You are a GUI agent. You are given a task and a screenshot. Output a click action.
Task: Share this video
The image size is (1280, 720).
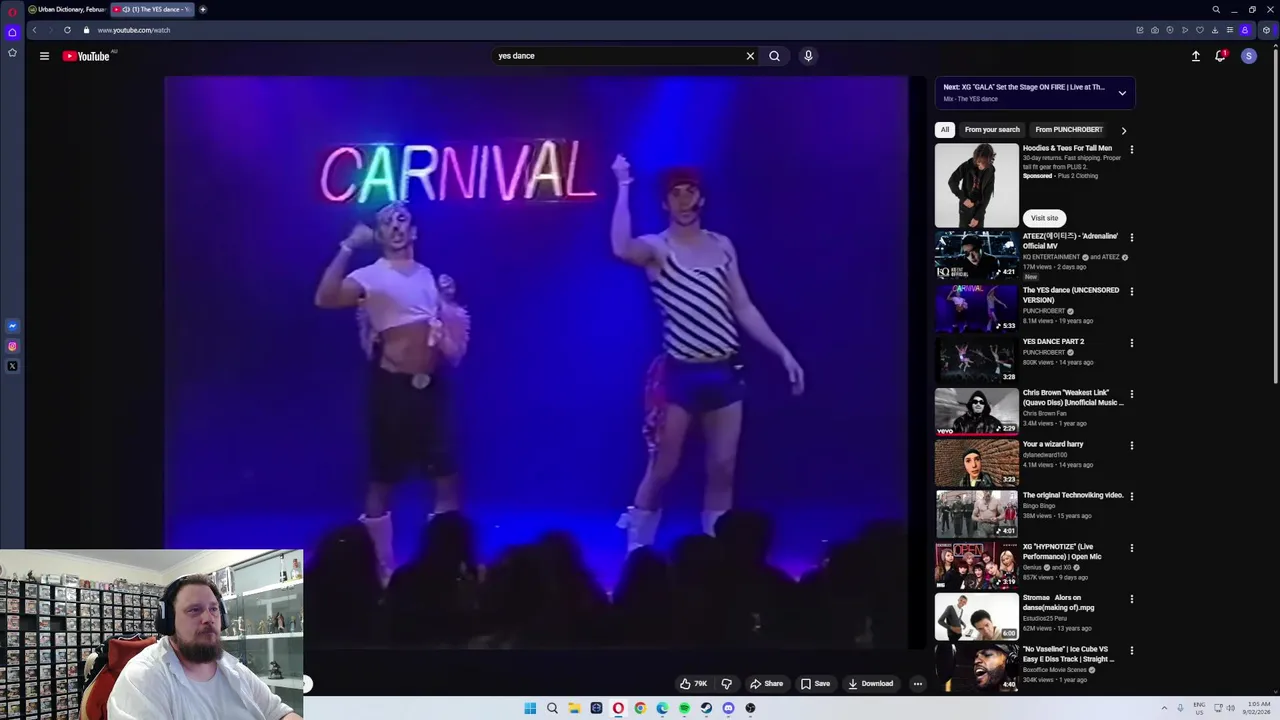(766, 684)
